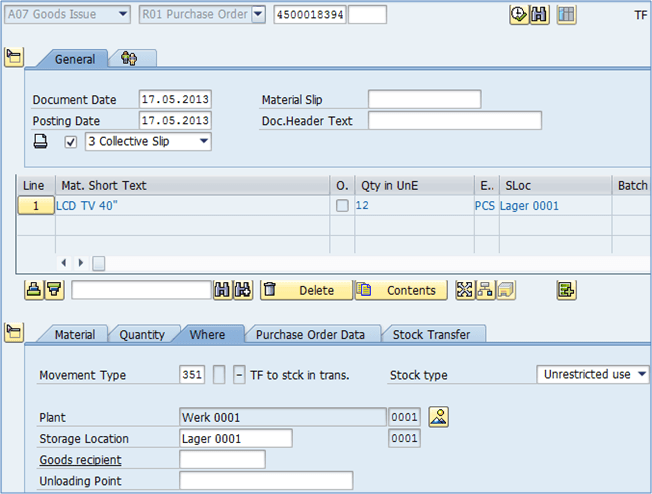652x494 pixels.
Task: Click the item table horizontal scrollbar thumb
Action: (x=99, y=263)
